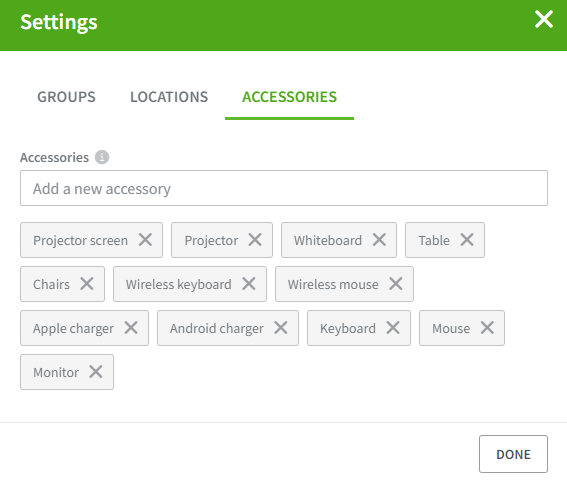Remove Wireless mouse from accessories

pyautogui.click(x=396, y=284)
